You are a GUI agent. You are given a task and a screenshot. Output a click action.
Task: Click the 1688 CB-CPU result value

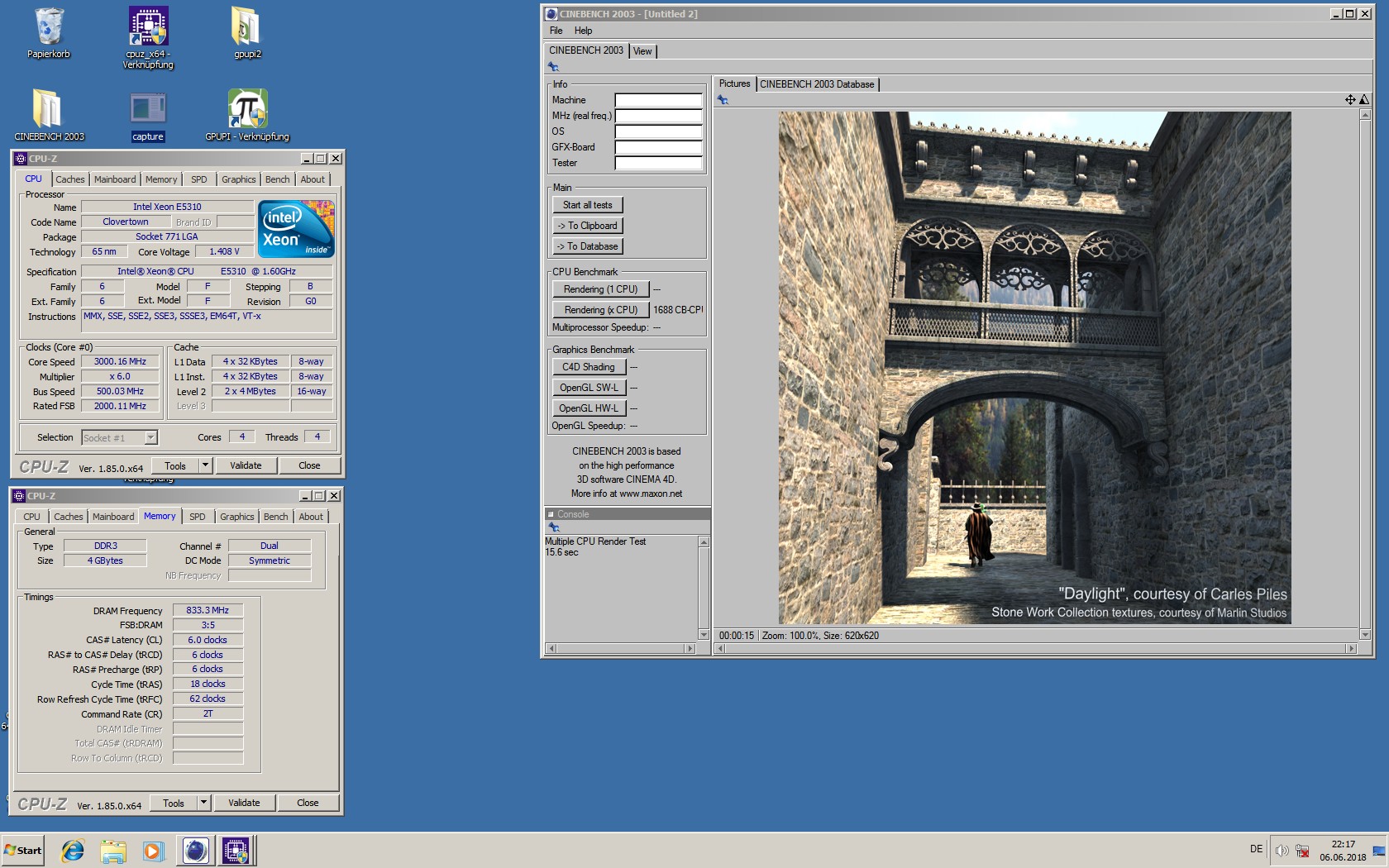tap(678, 310)
